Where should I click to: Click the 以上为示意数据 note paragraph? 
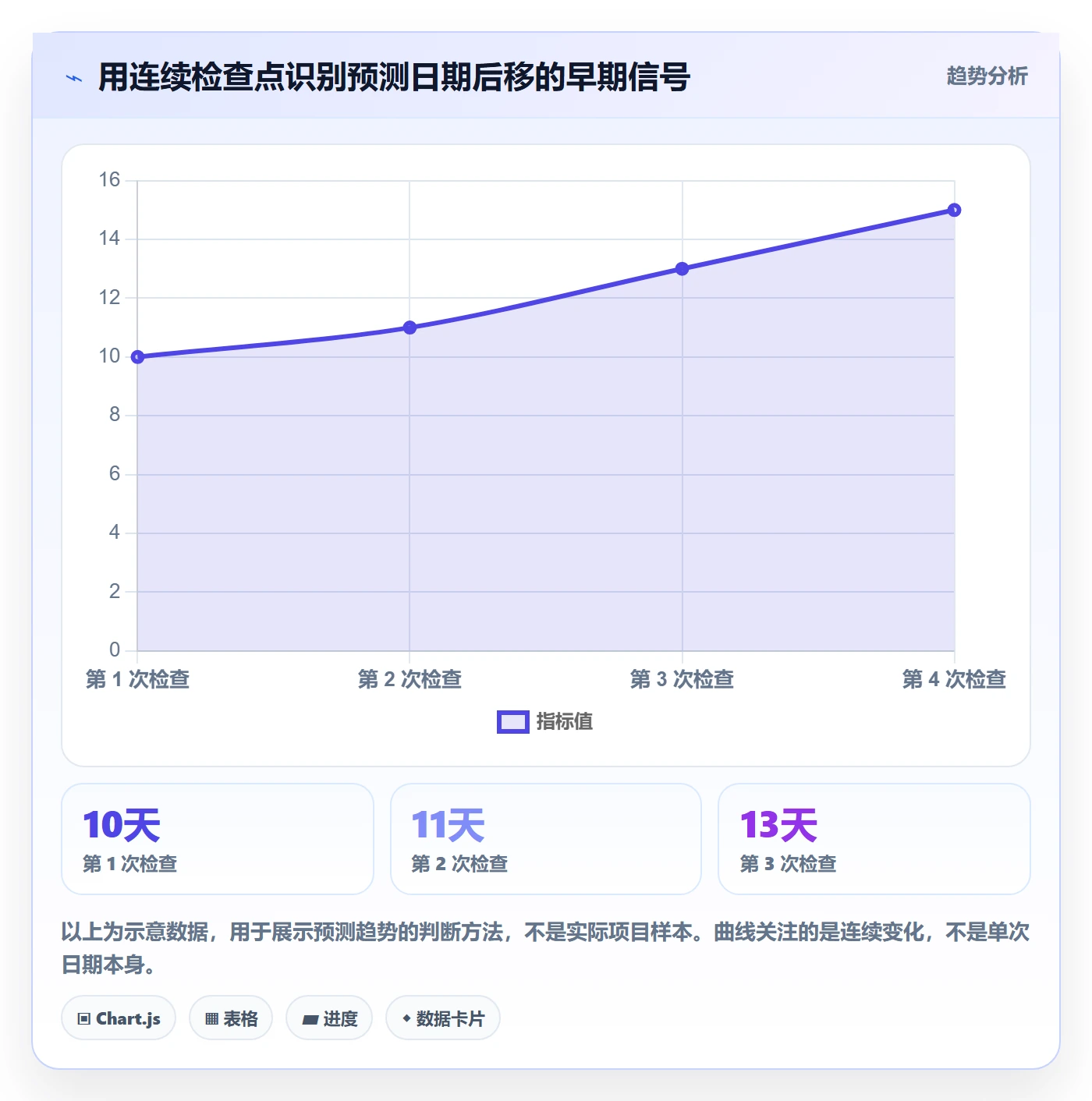pyautogui.click(x=545, y=948)
